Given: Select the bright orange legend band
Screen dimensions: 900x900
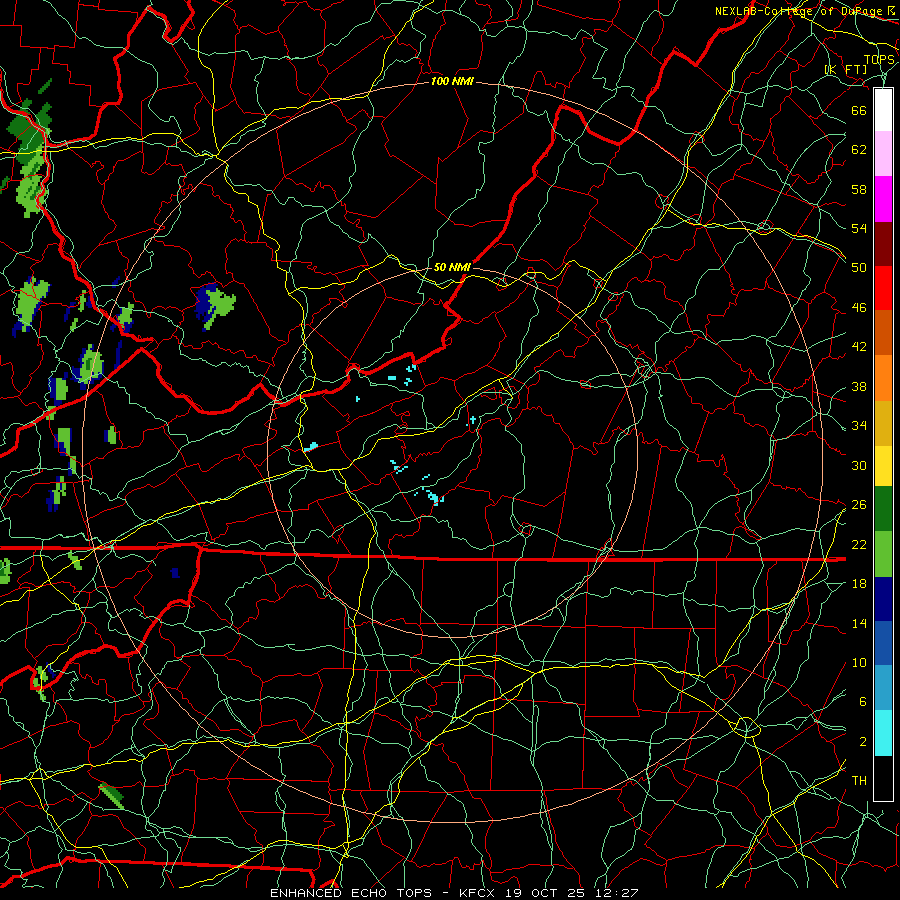Looking at the screenshot, I should pyautogui.click(x=883, y=378).
